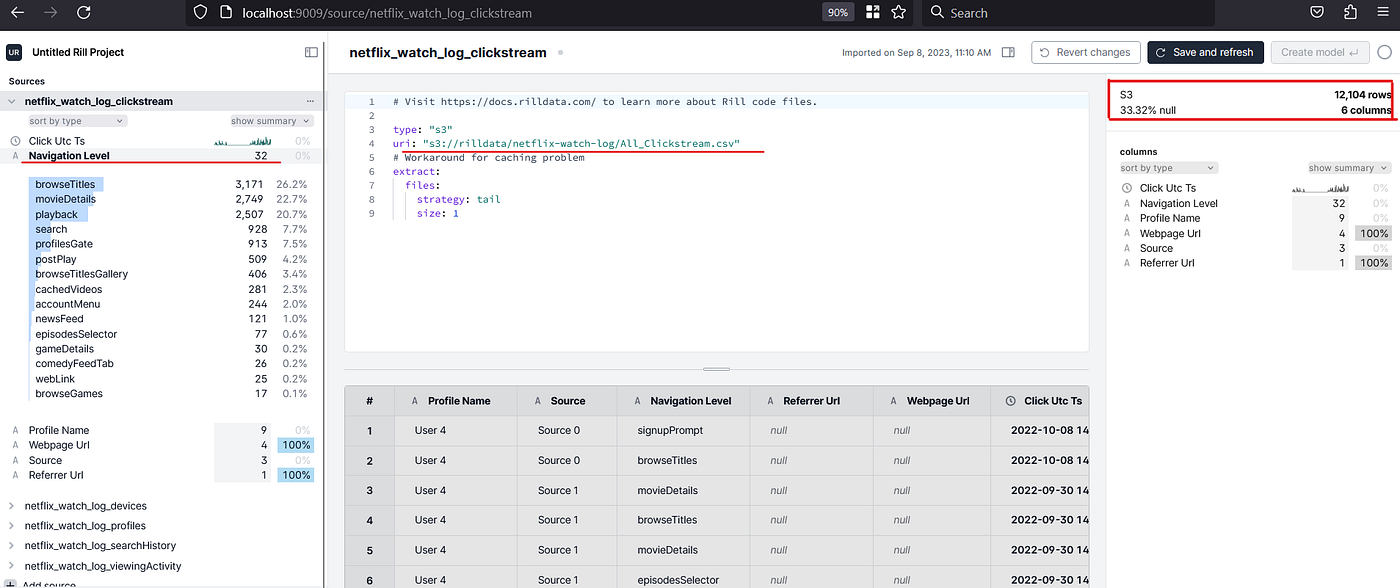1400x588 pixels.
Task: Bookmark this page with the star icon
Action: [x=898, y=12]
